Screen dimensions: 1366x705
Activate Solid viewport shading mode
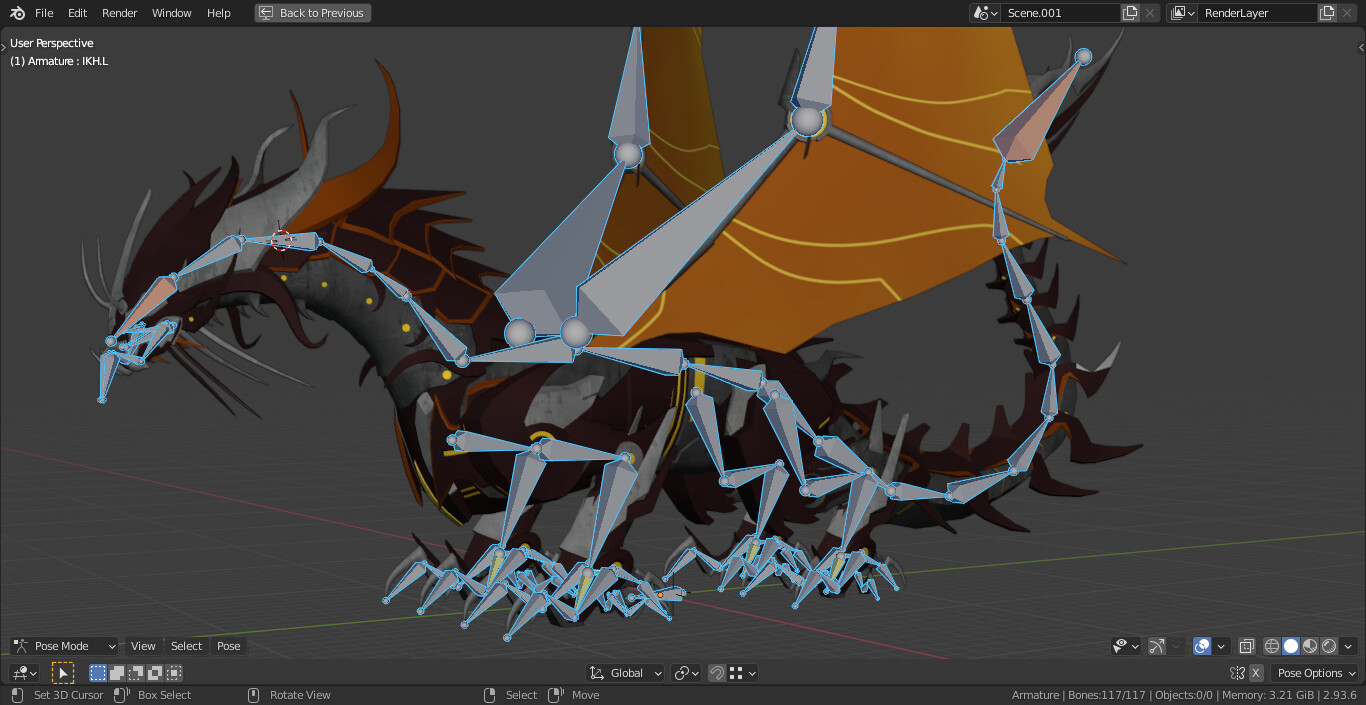(1291, 646)
